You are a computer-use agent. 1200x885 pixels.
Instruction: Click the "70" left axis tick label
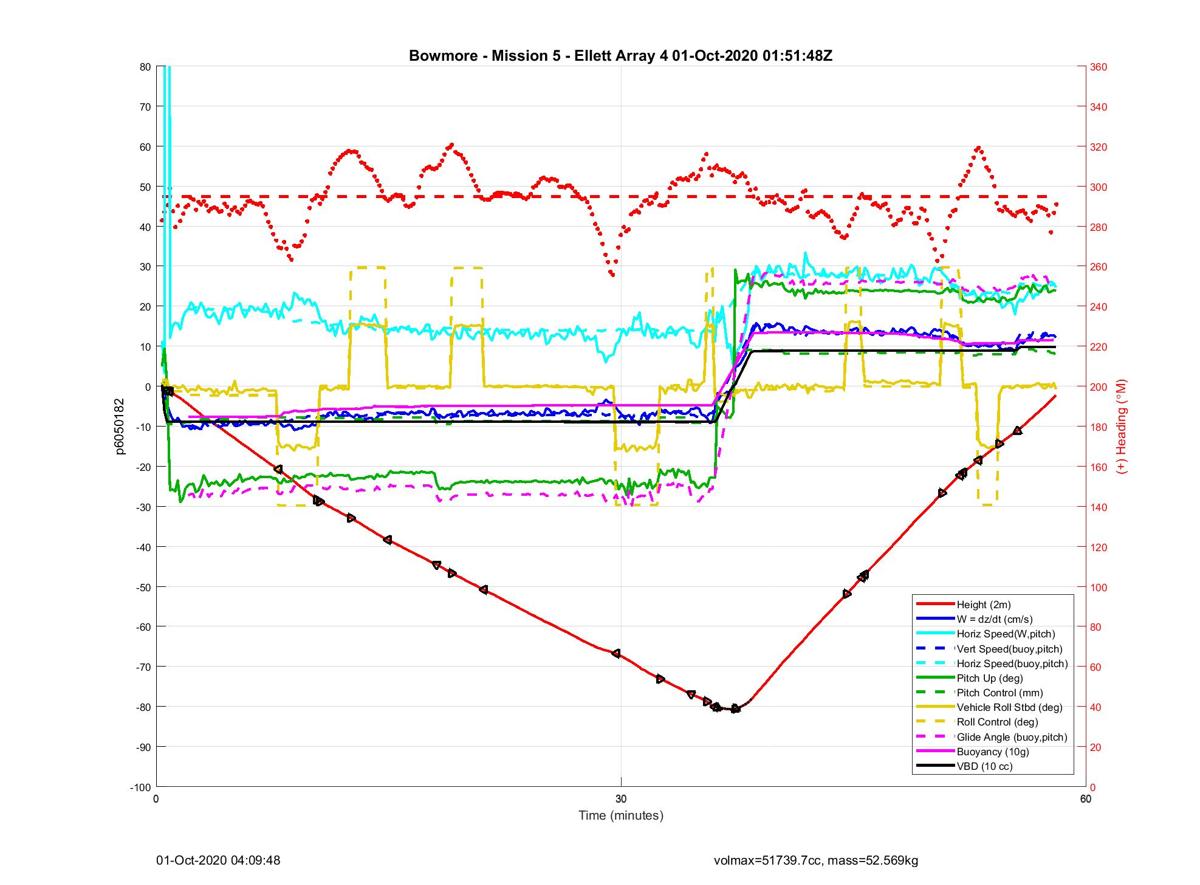144,107
